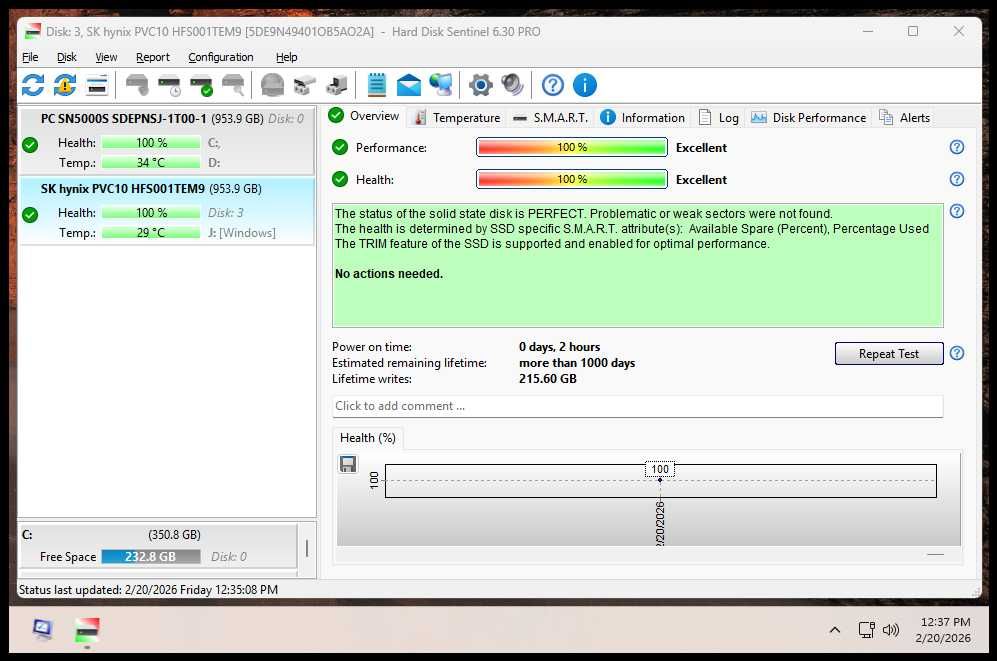Image resolution: width=997 pixels, height=661 pixels.
Task: Open the Help menu
Action: 286,57
